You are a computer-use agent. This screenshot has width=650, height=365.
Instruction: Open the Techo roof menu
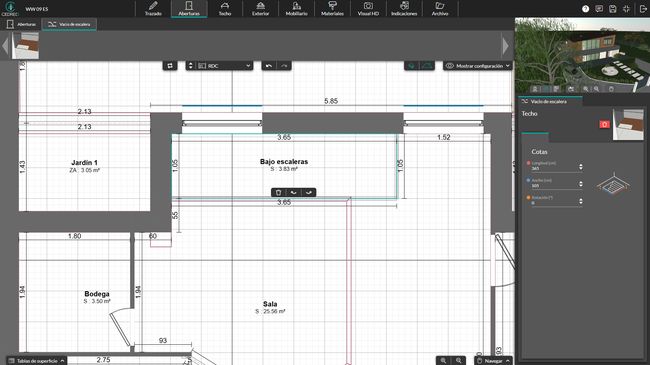(x=225, y=9)
